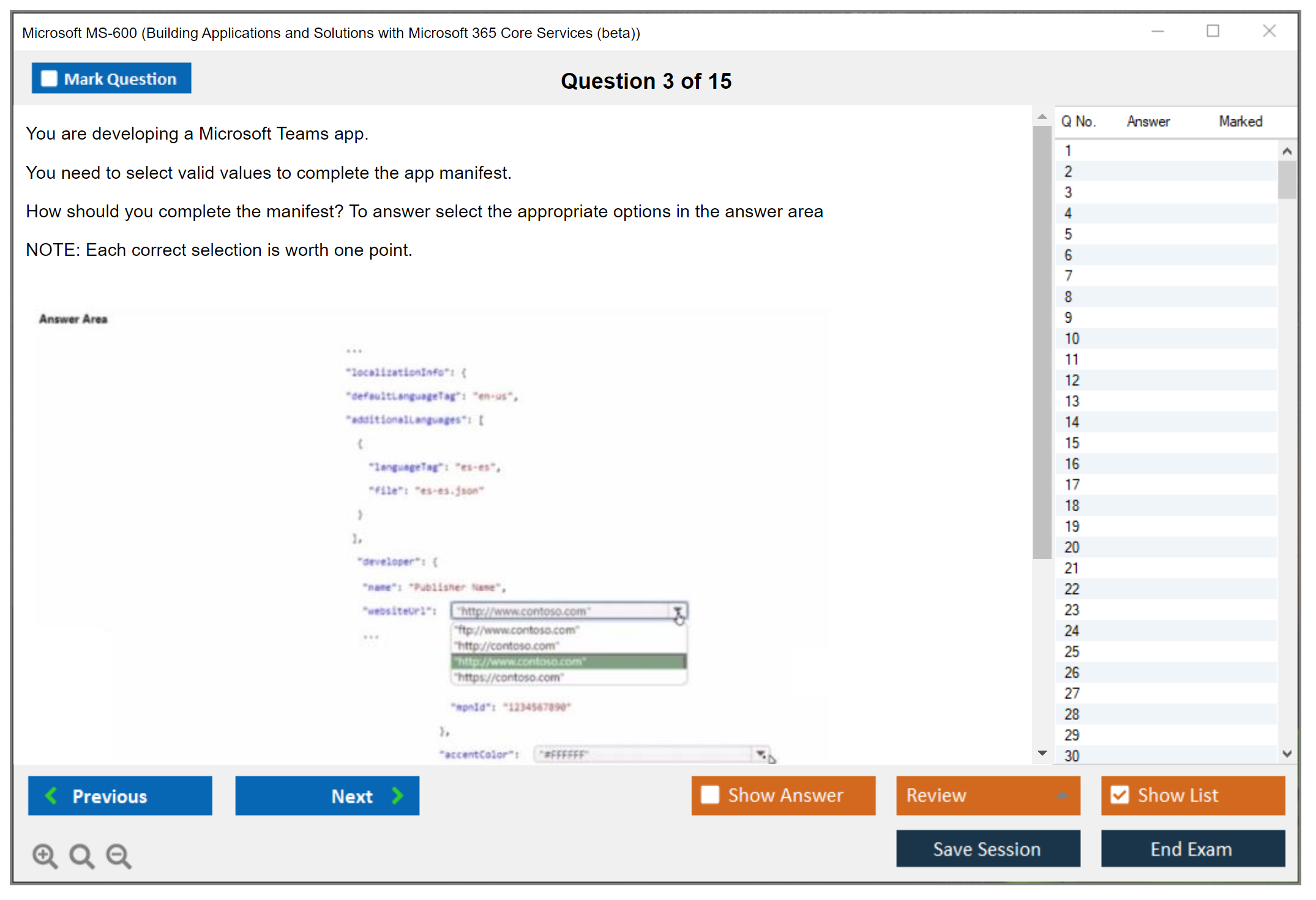Click the green right arrow on Next
This screenshot has width=1316, height=900.
[397, 795]
